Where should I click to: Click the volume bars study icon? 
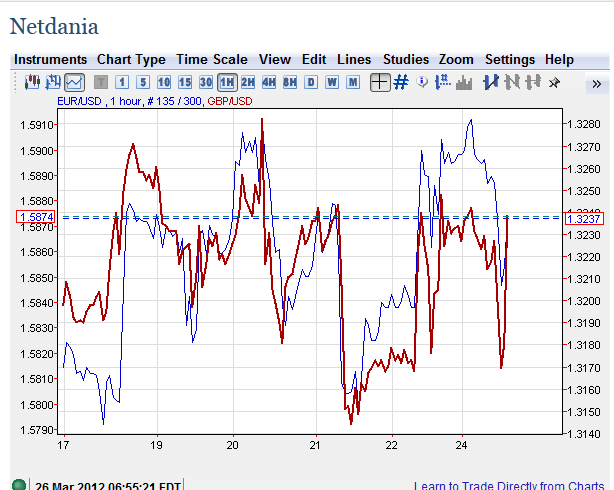[463, 82]
